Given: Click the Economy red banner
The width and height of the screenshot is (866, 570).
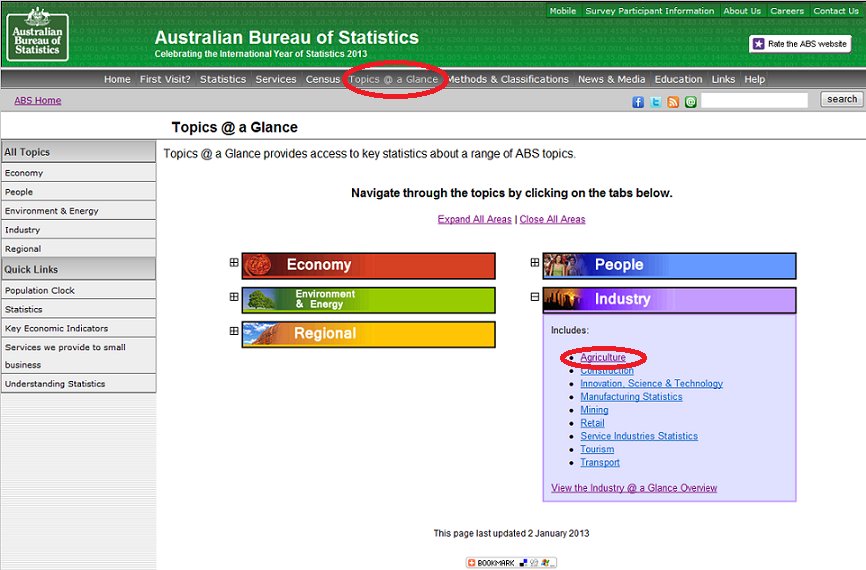Looking at the screenshot, I should 368,266.
